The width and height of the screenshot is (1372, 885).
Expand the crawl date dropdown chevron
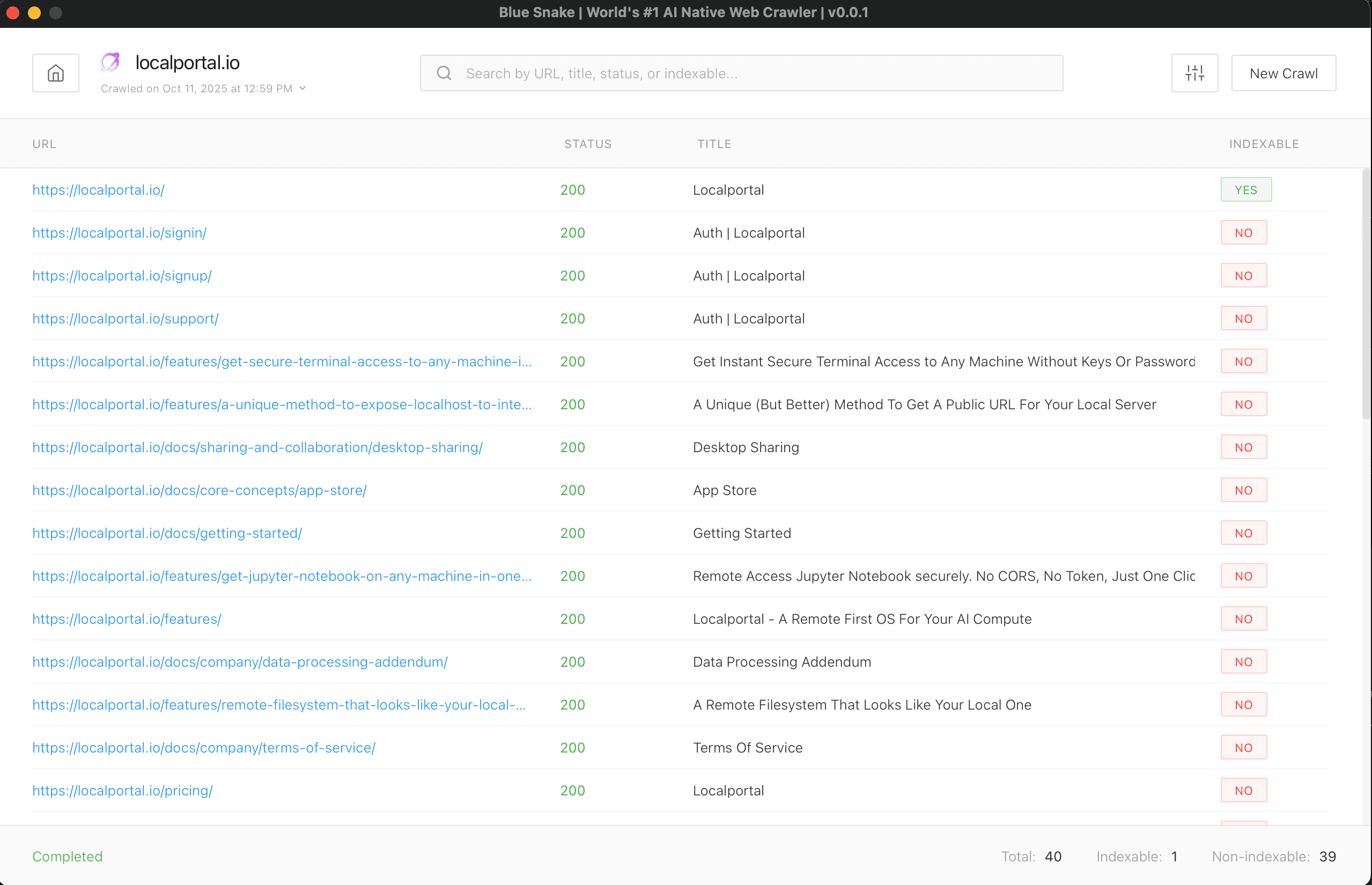tap(303, 88)
